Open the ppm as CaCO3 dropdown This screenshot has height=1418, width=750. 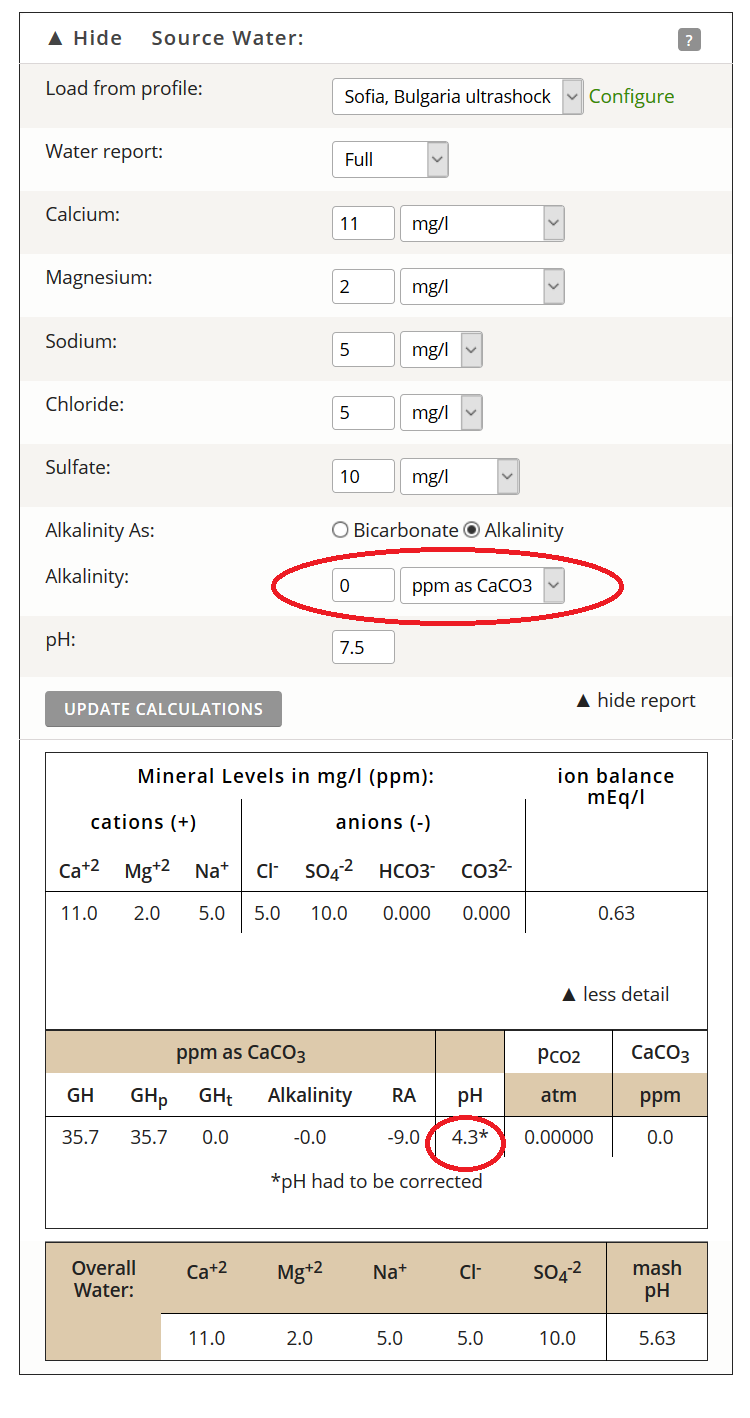pyautogui.click(x=482, y=586)
